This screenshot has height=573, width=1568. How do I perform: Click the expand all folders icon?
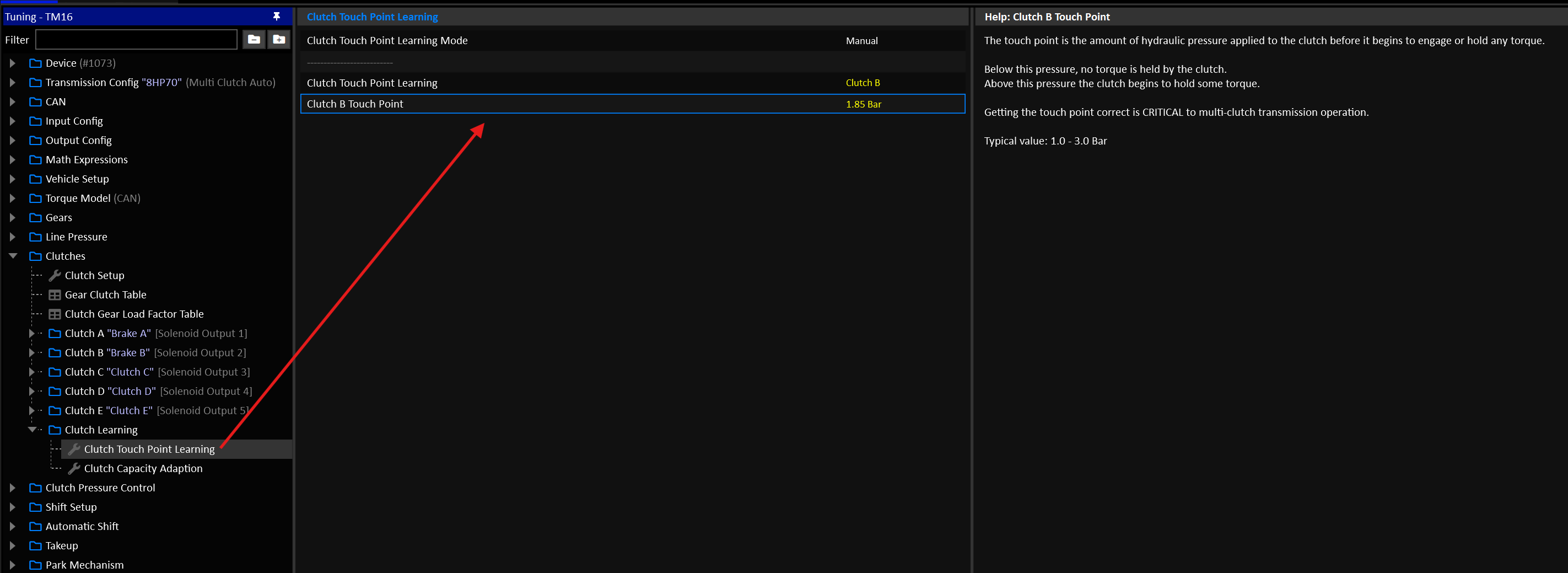[x=279, y=40]
